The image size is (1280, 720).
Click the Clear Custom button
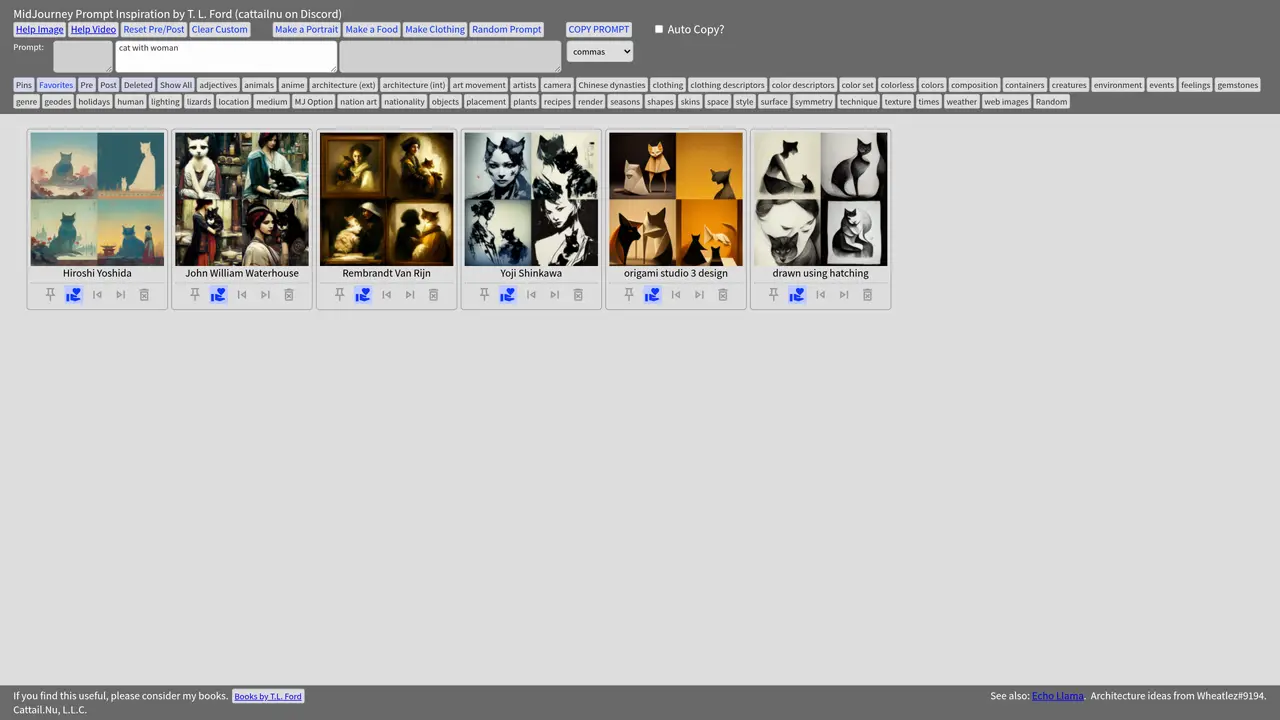tap(219, 30)
